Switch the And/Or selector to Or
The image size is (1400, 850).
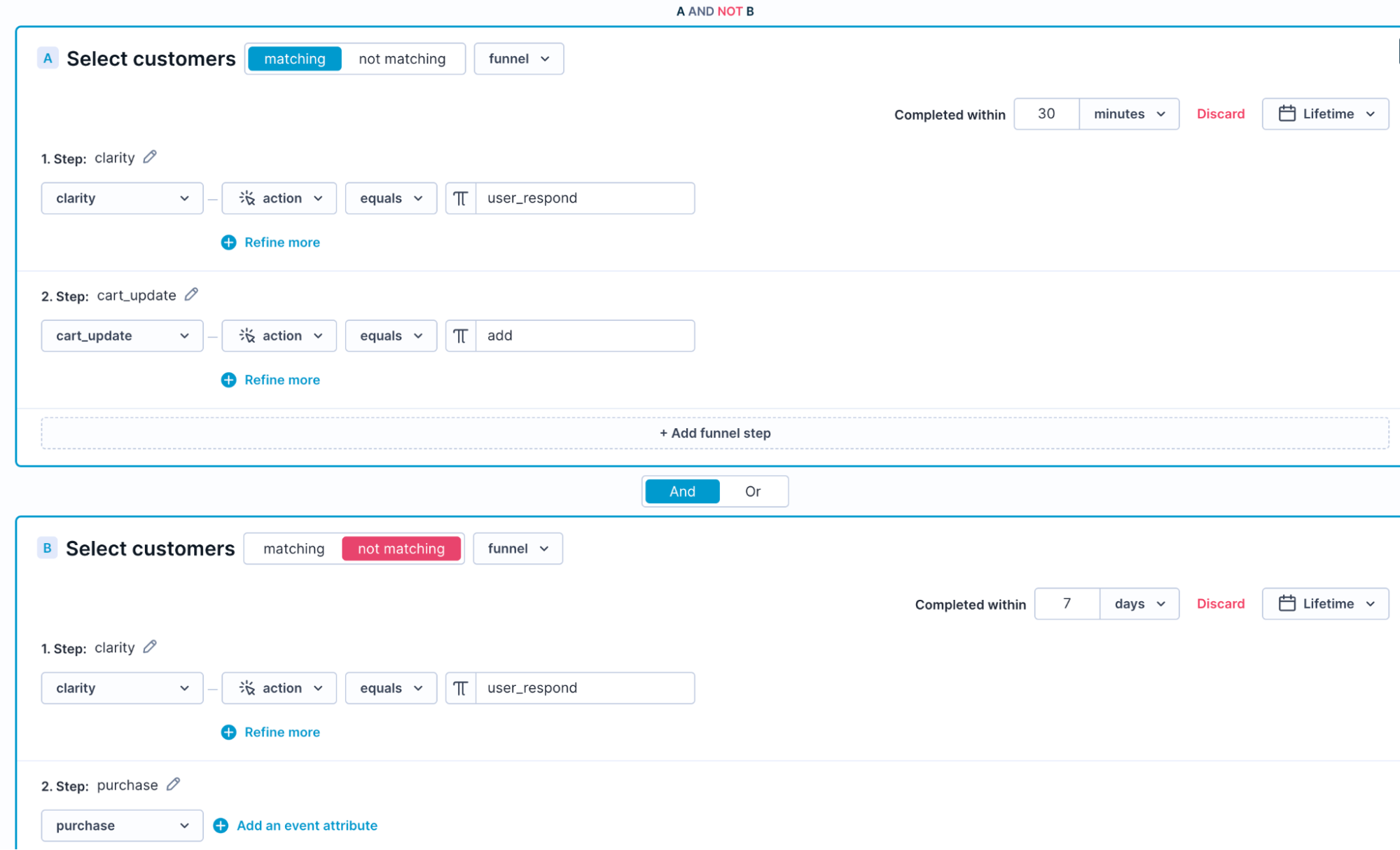752,491
